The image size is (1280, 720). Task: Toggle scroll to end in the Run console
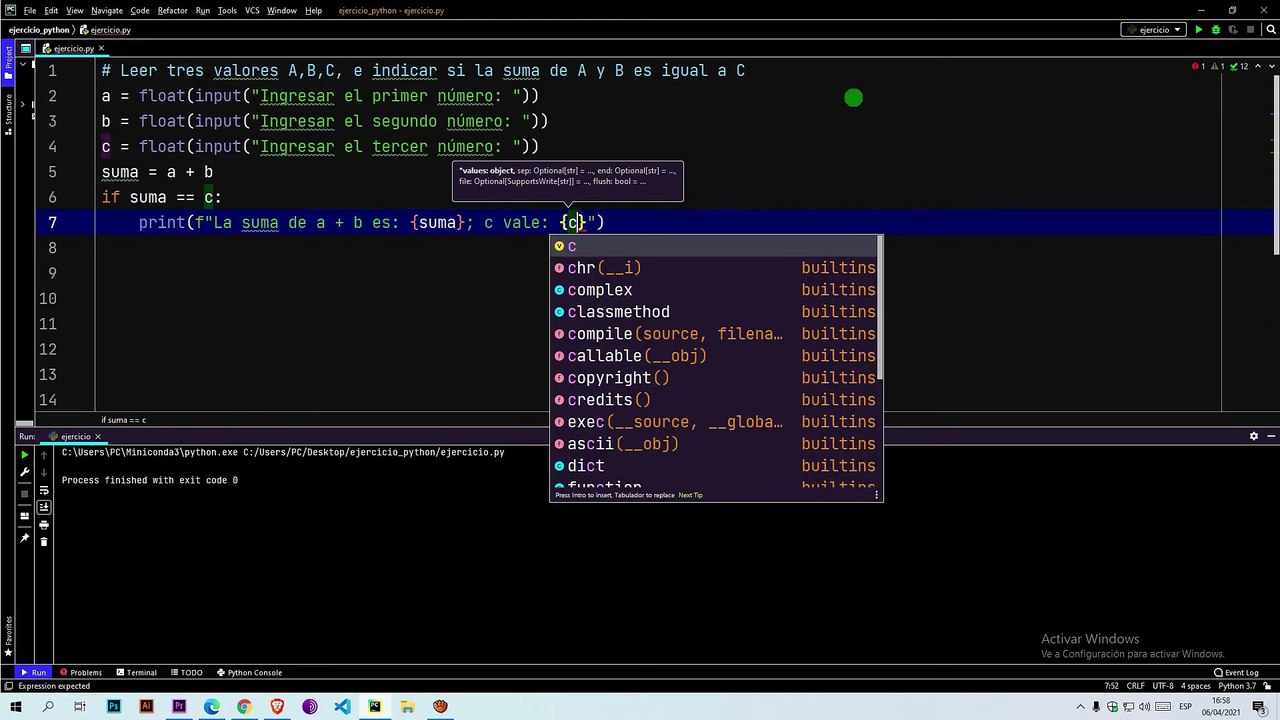click(44, 507)
